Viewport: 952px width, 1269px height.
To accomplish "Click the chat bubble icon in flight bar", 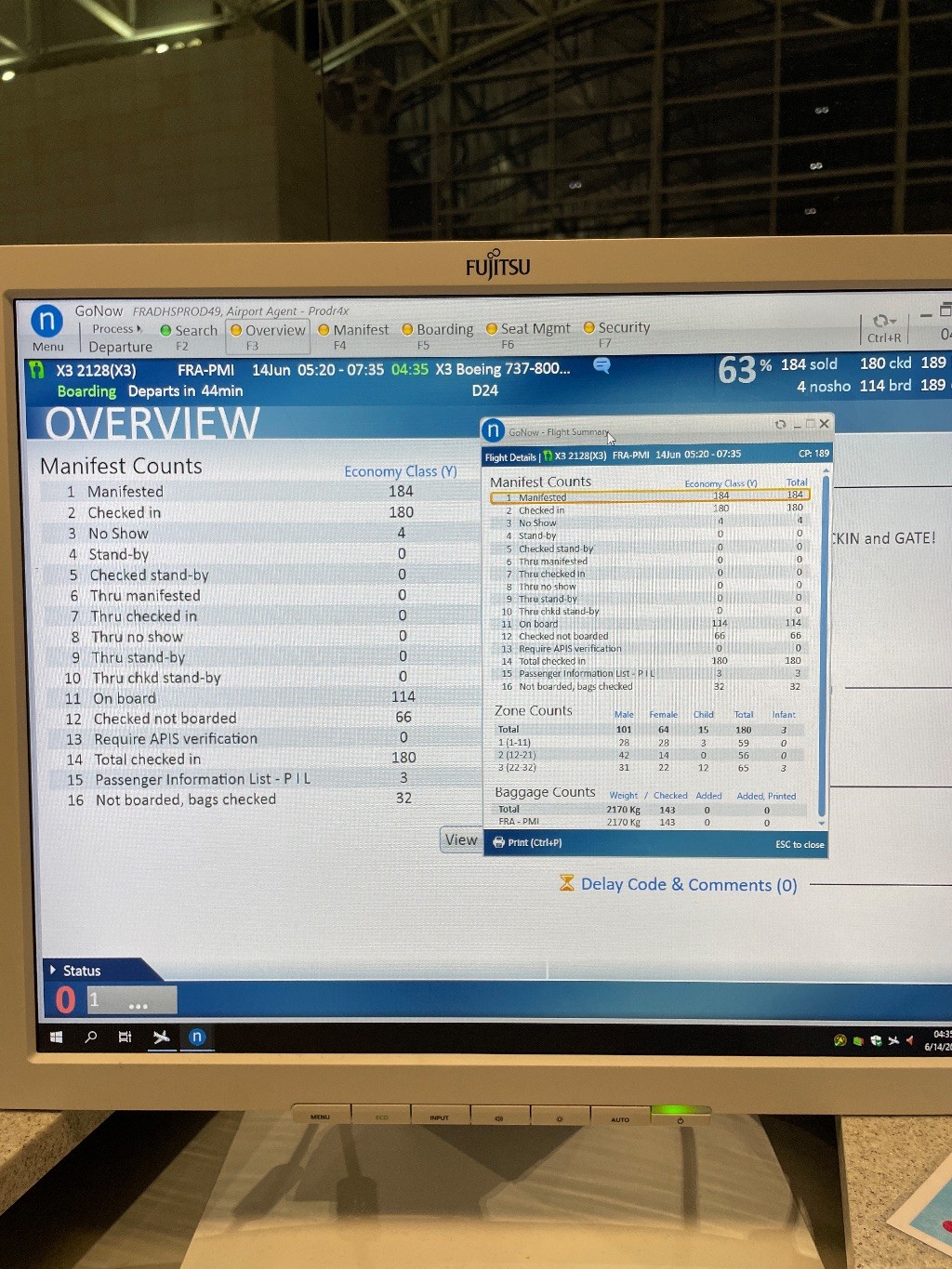I will click(x=602, y=366).
